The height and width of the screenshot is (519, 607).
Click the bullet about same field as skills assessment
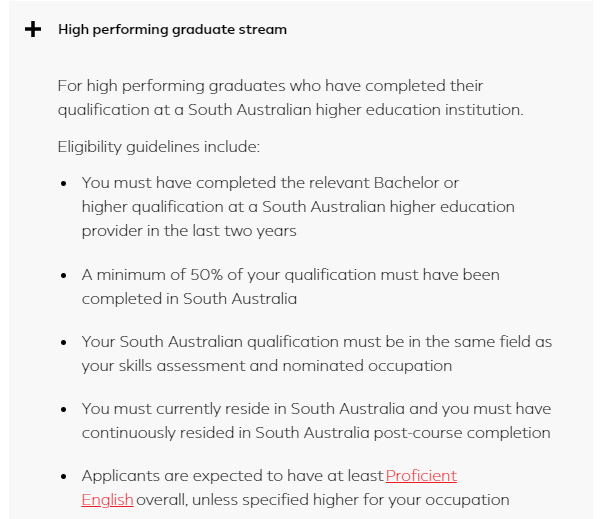coord(316,354)
